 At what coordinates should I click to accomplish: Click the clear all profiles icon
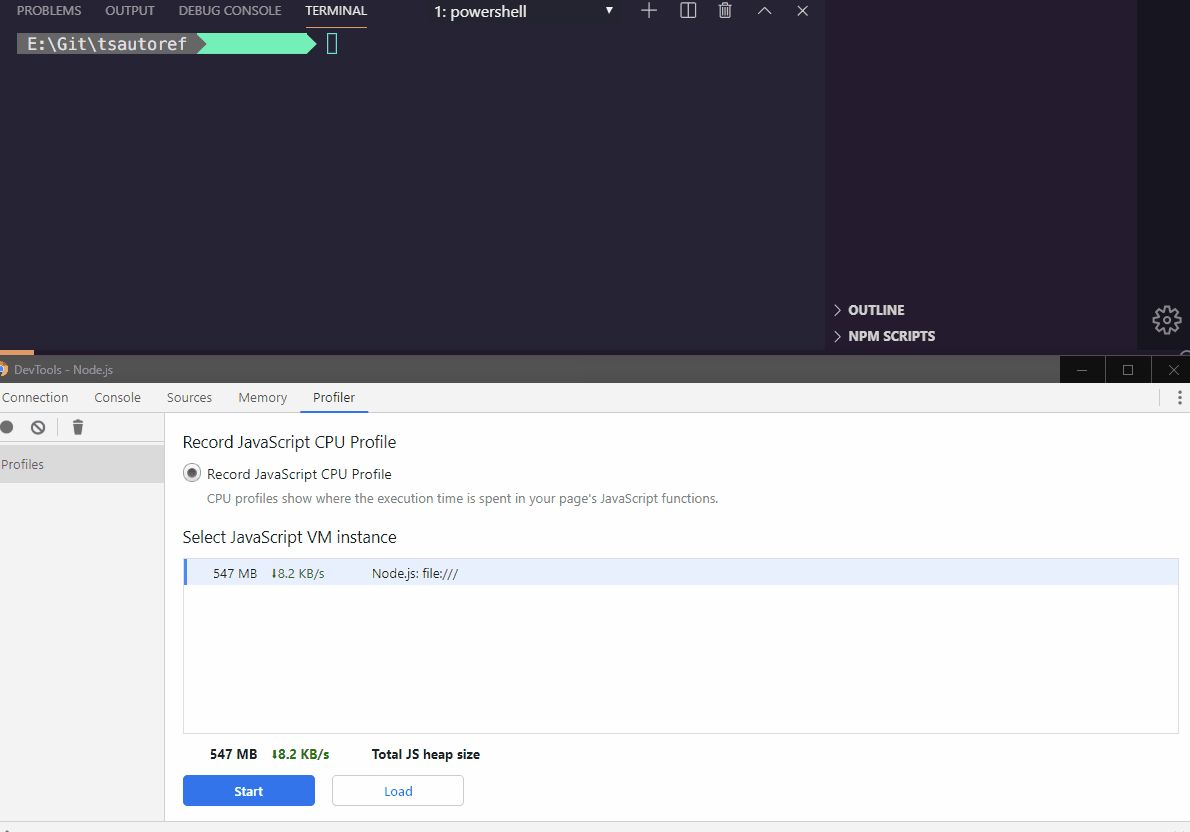pyautogui.click(x=38, y=427)
